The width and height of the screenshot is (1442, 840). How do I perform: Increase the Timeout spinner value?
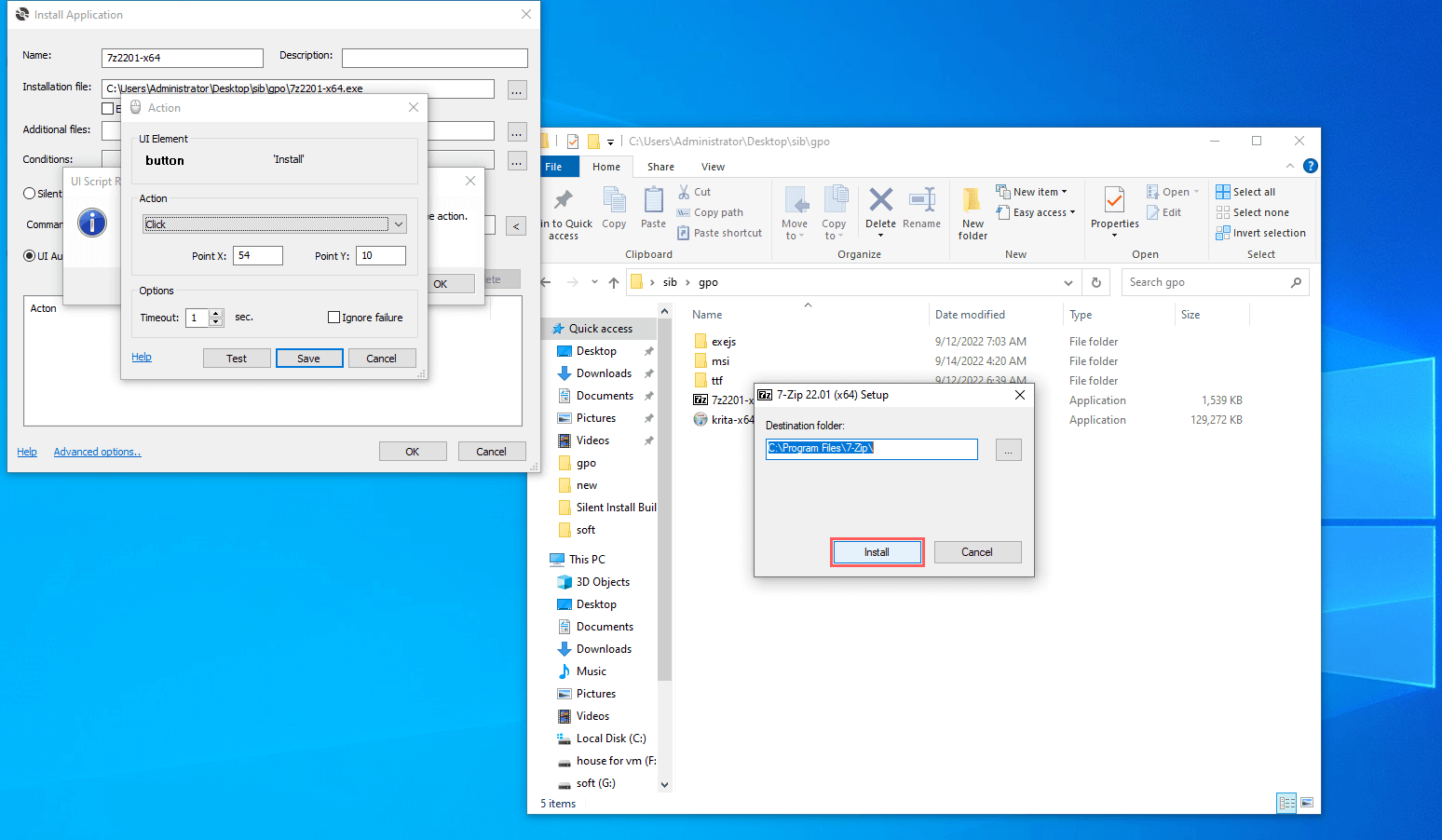coord(216,313)
